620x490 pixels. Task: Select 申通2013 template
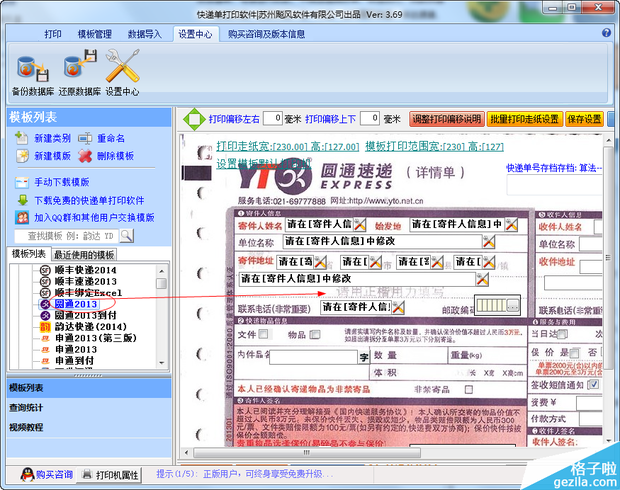point(76,349)
